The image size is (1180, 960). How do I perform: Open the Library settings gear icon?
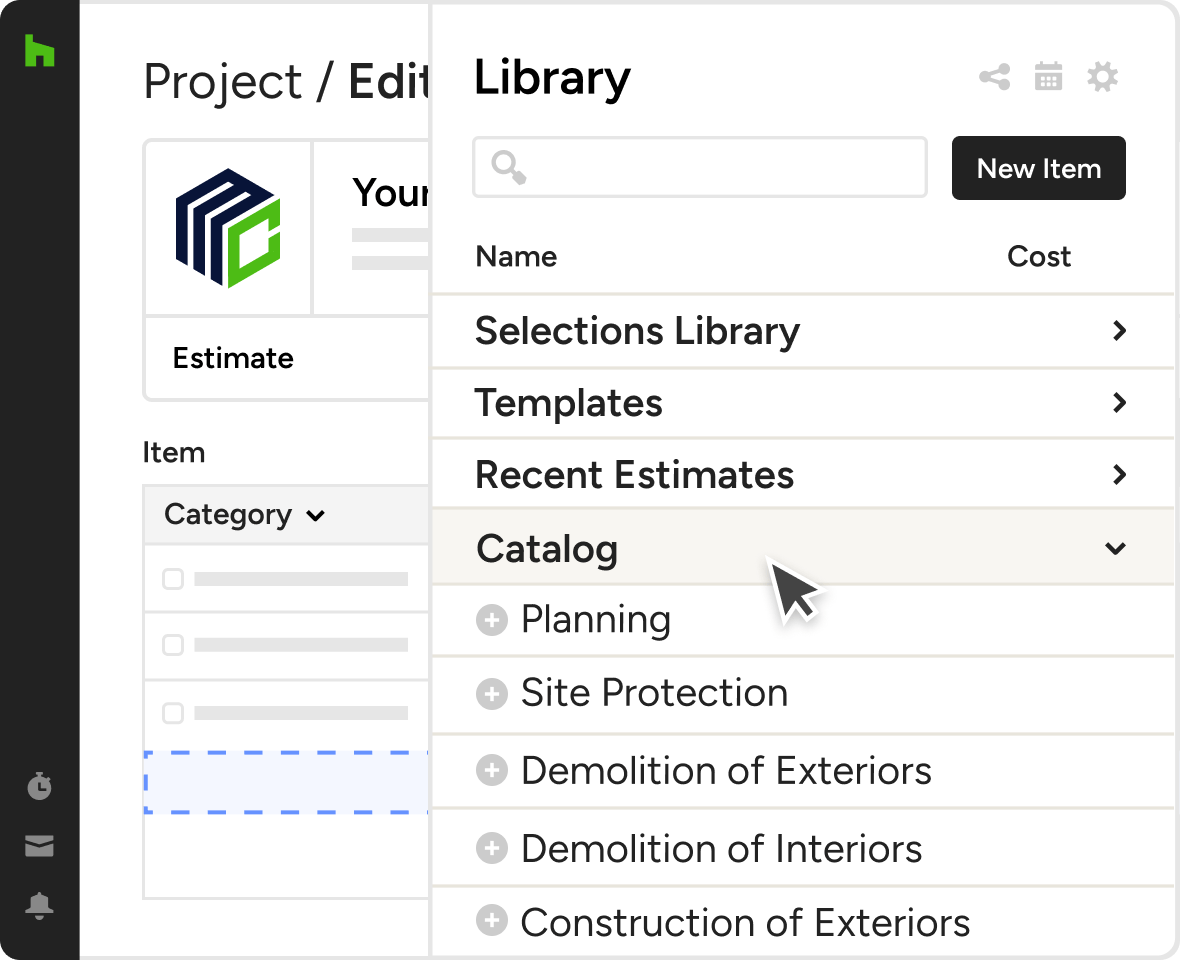pos(1102,77)
